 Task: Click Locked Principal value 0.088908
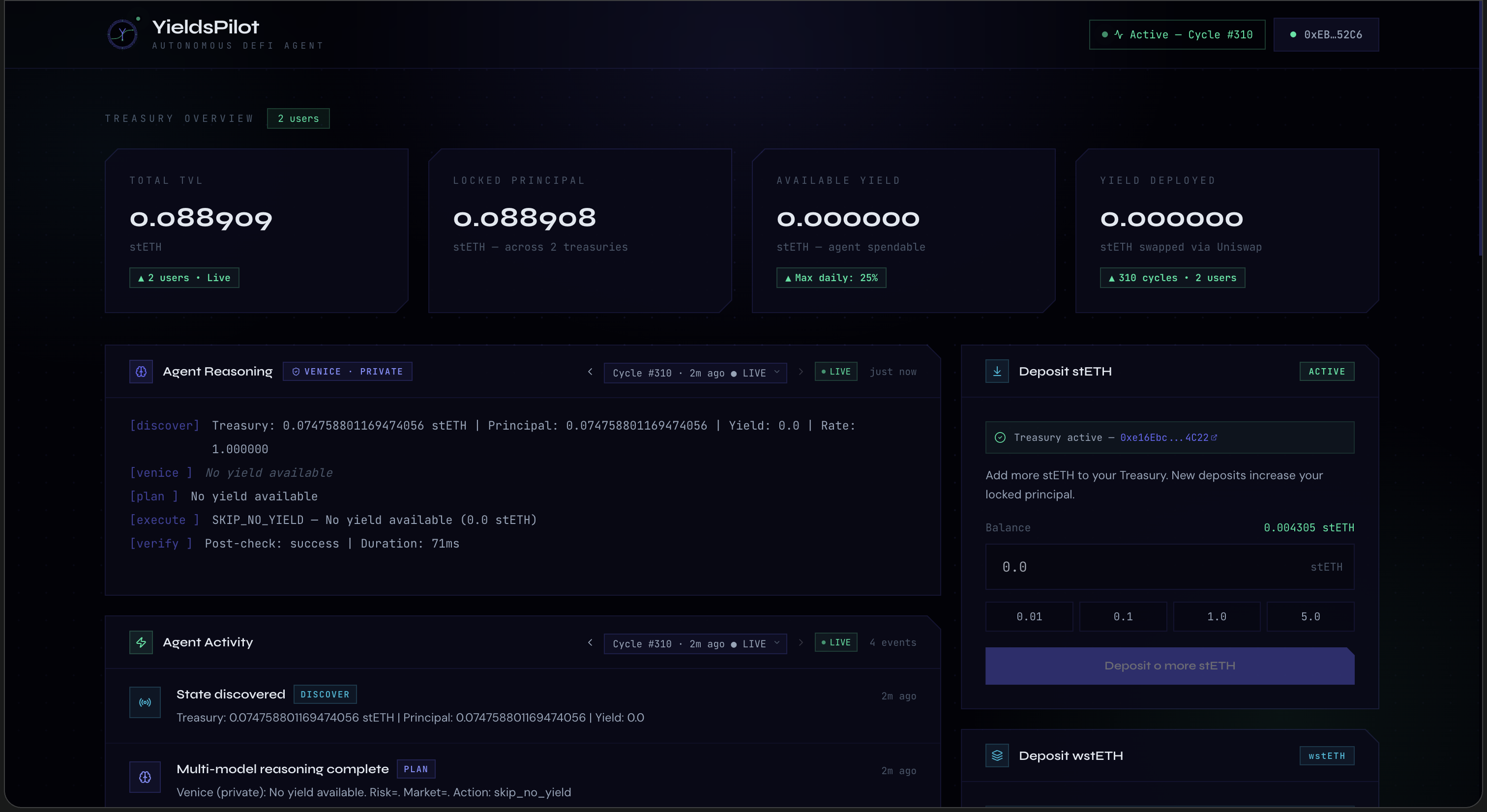coord(524,218)
